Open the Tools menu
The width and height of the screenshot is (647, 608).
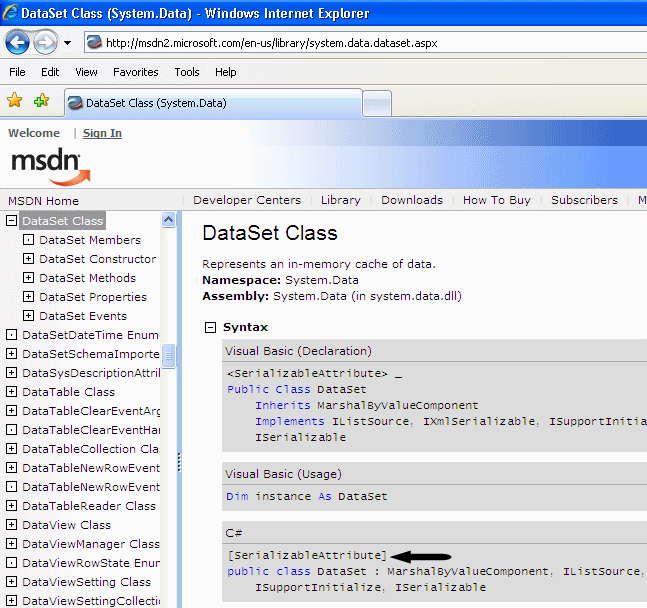(x=187, y=72)
